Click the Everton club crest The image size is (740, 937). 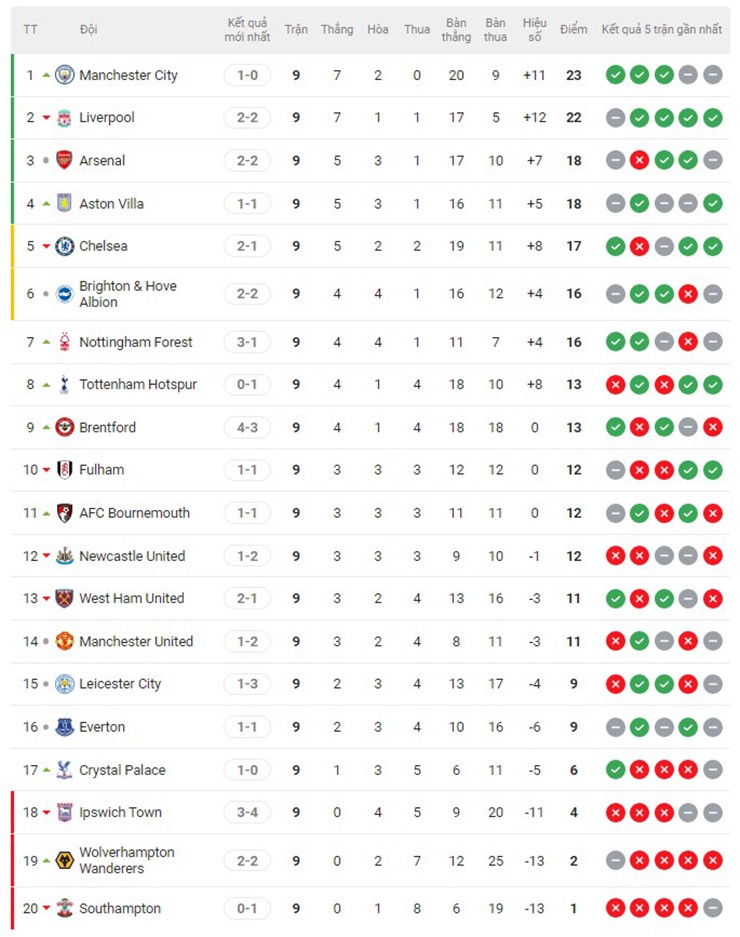(64, 727)
